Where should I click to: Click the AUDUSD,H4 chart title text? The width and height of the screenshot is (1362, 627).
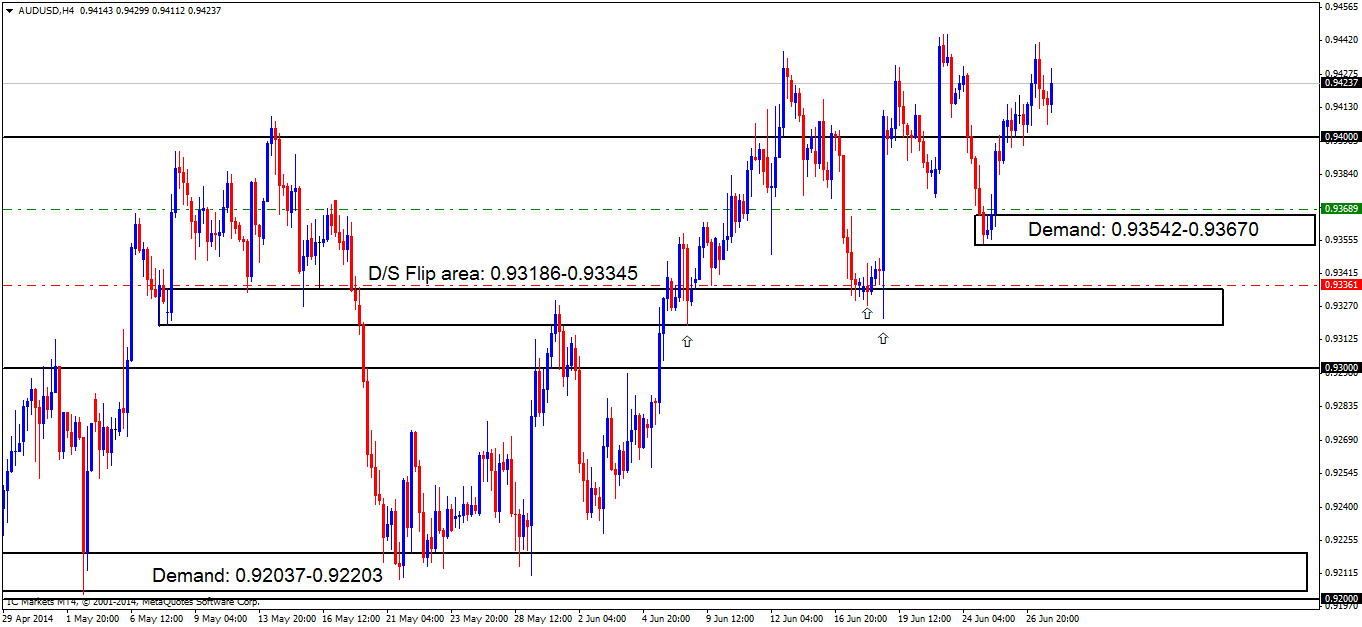click(x=45, y=11)
